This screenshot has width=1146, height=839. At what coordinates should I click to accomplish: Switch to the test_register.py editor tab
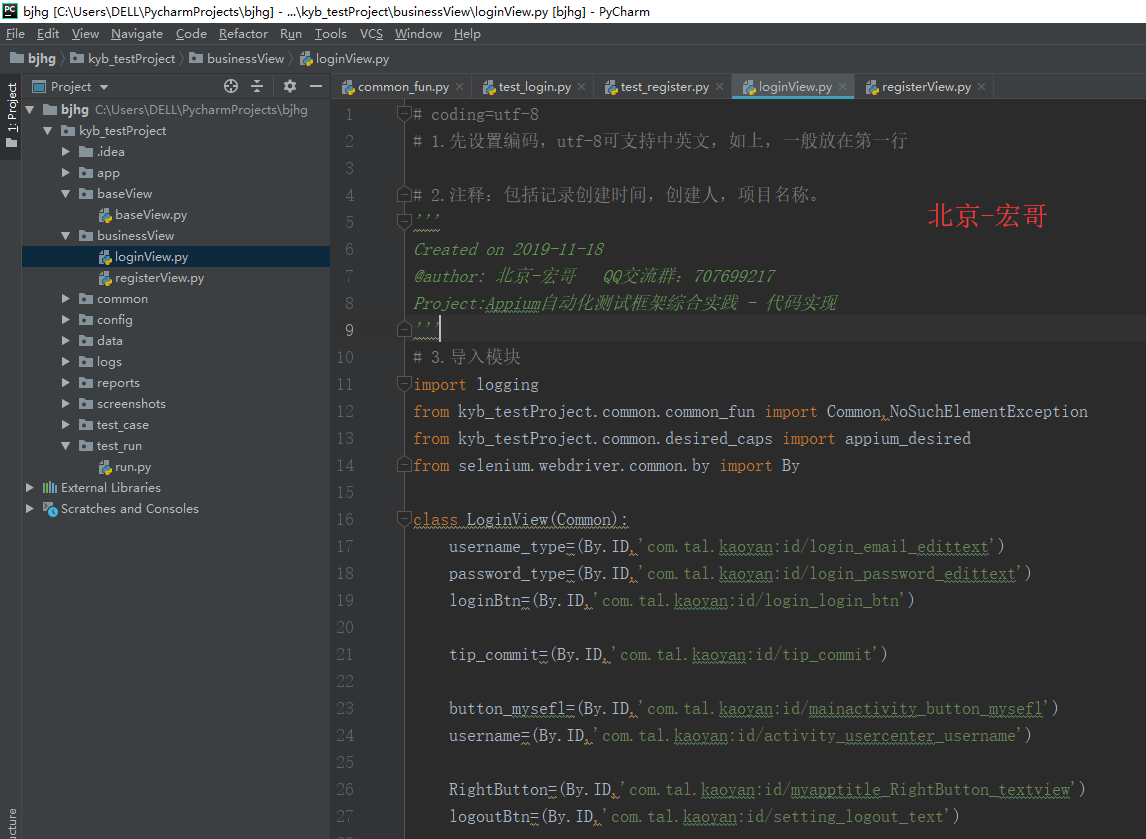pos(662,87)
